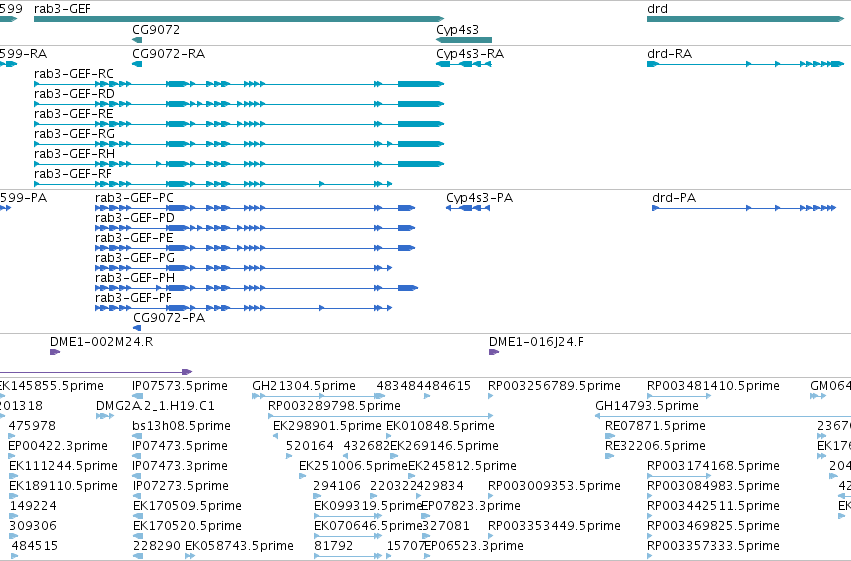Select transcript rab3-GEF-RC
The height and width of the screenshot is (561, 851).
tap(239, 84)
